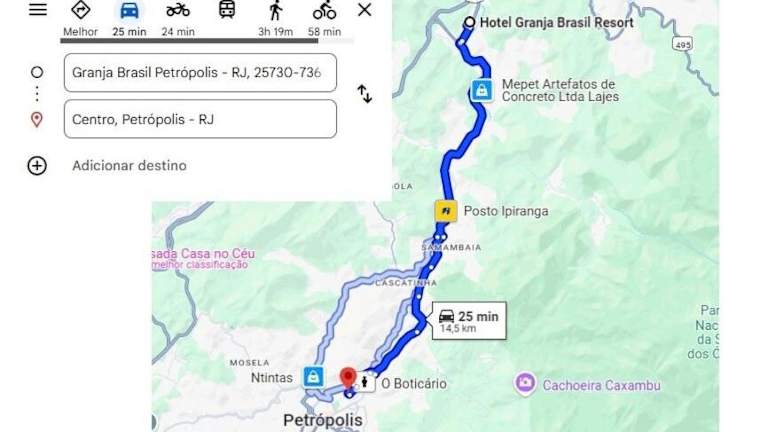Edit the Centro, Petrópolis destination field

[x=200, y=119]
